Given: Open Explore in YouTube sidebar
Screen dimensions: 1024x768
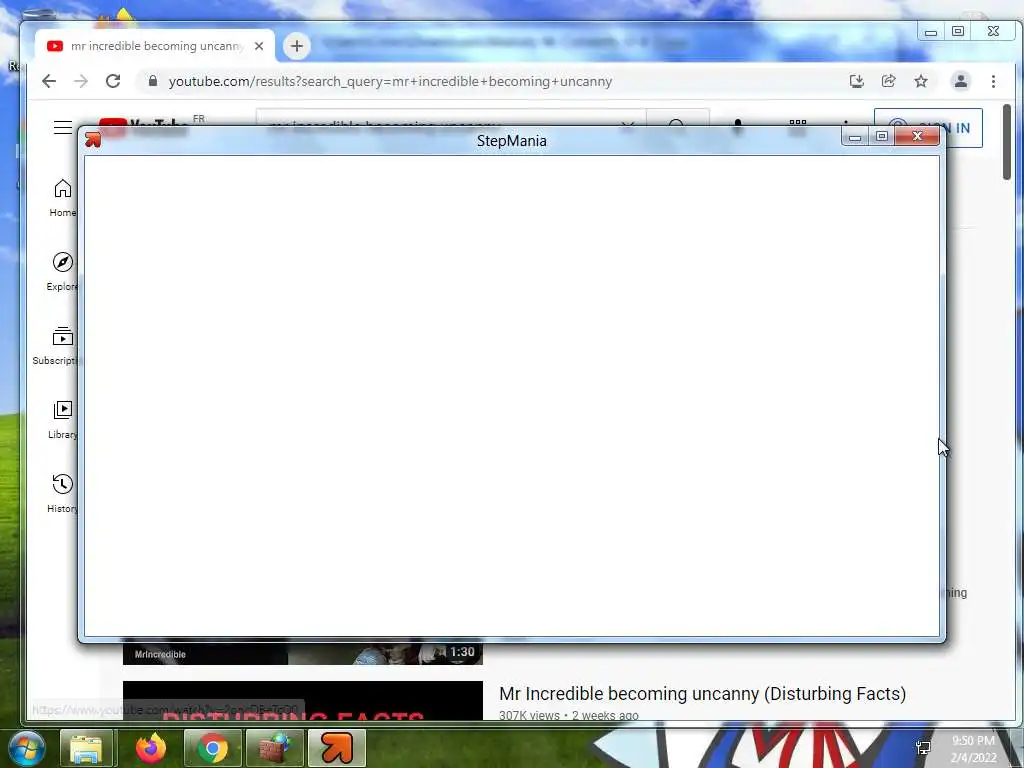Looking at the screenshot, I should (63, 272).
